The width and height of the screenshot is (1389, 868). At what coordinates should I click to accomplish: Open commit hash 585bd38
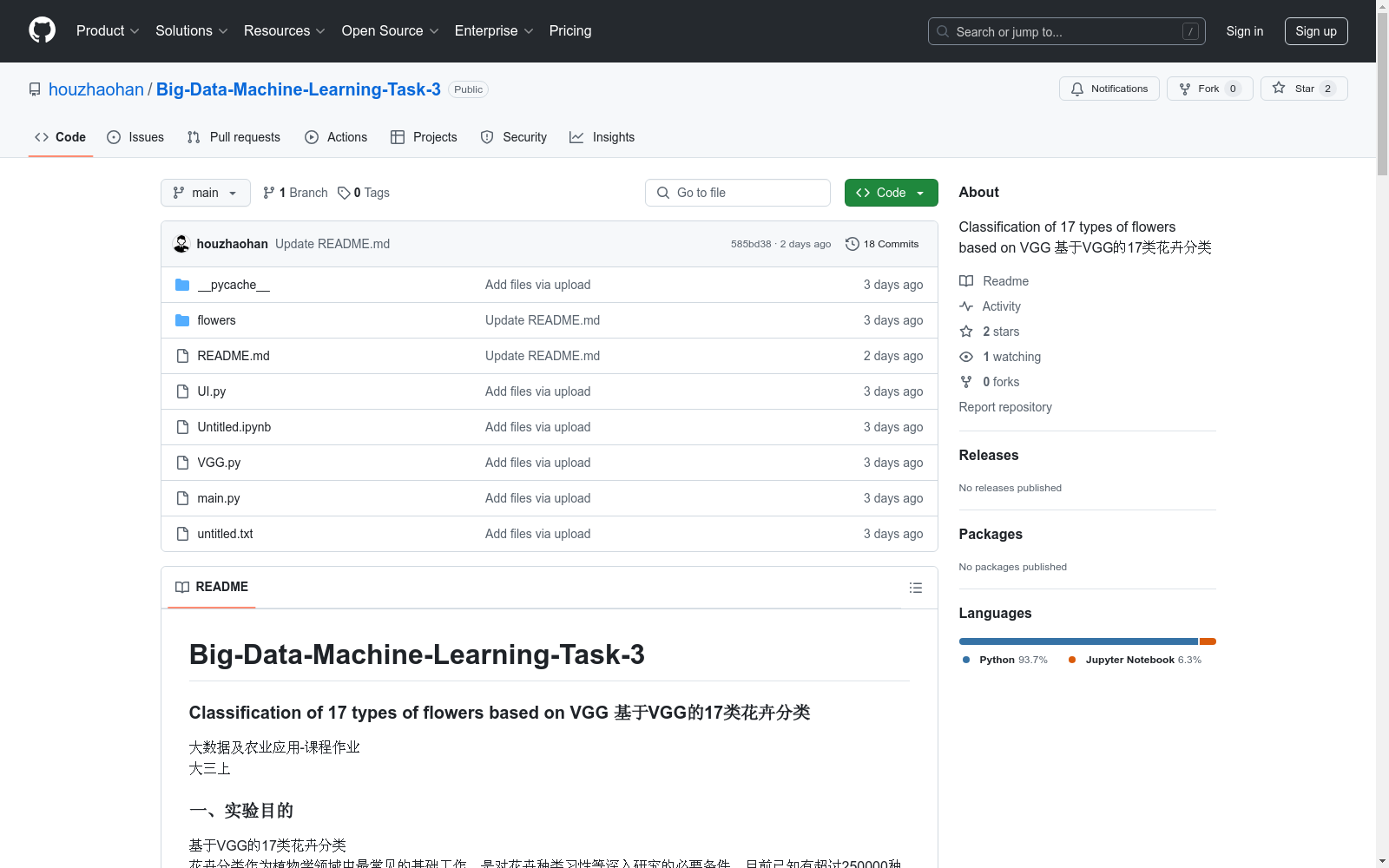[751, 244]
